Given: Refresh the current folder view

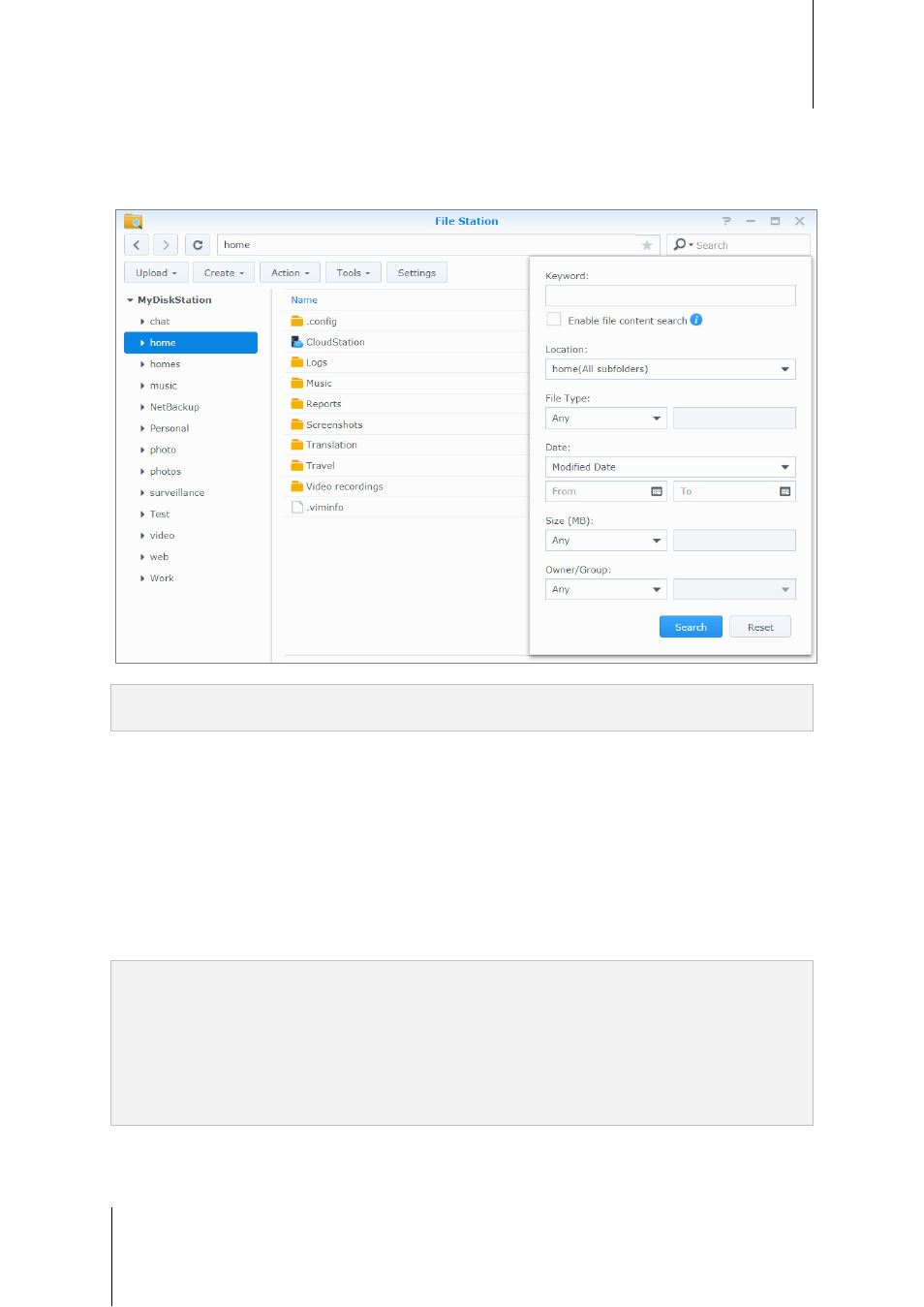Looking at the screenshot, I should point(198,245).
